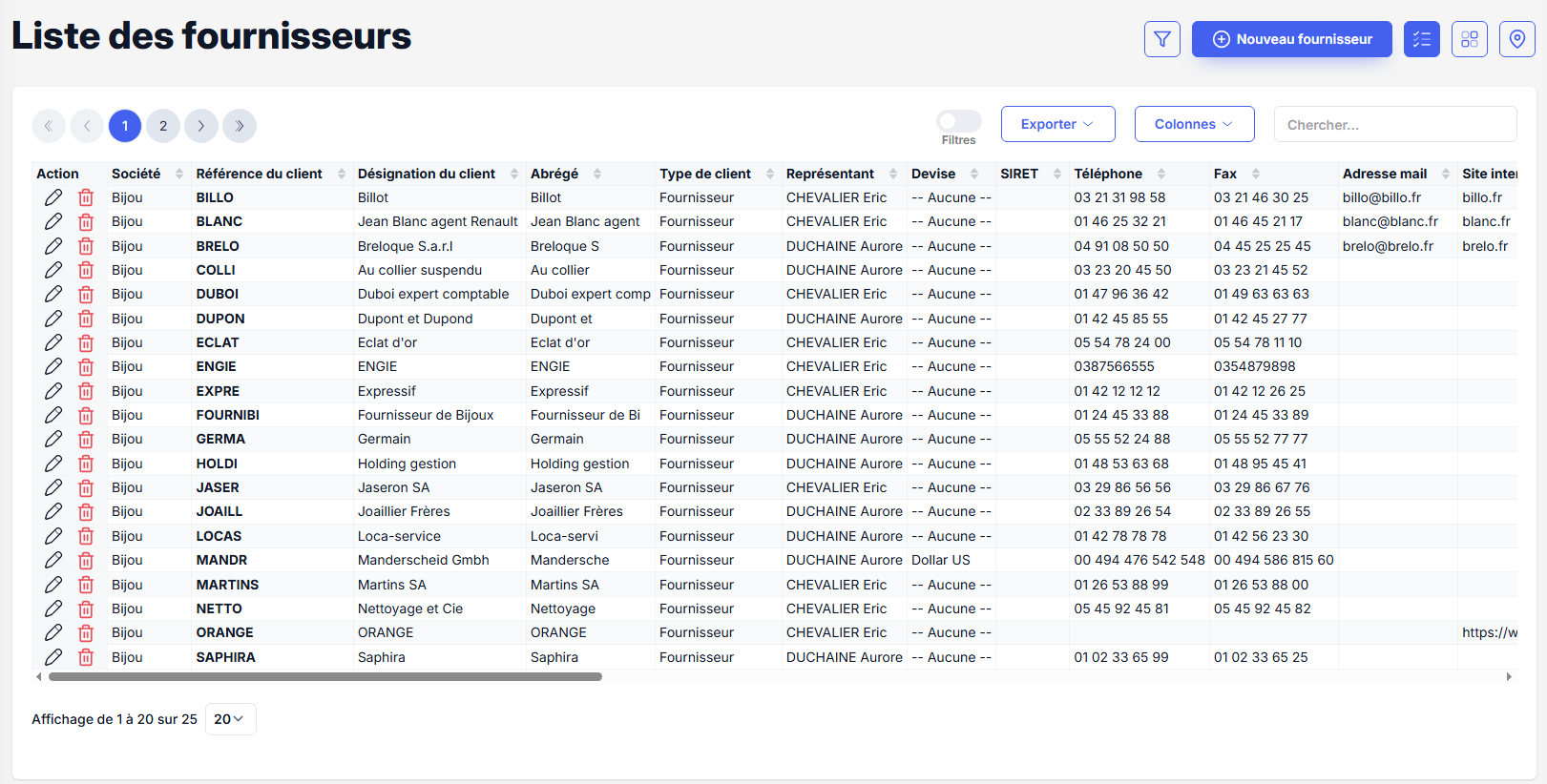Sort by Société column header
The width and height of the screenshot is (1547, 784).
tap(136, 174)
